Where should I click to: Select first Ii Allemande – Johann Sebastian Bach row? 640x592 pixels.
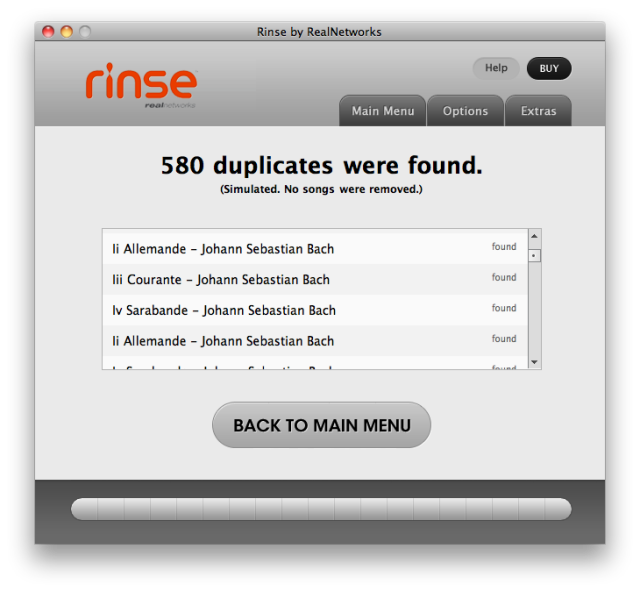pyautogui.click(x=315, y=249)
